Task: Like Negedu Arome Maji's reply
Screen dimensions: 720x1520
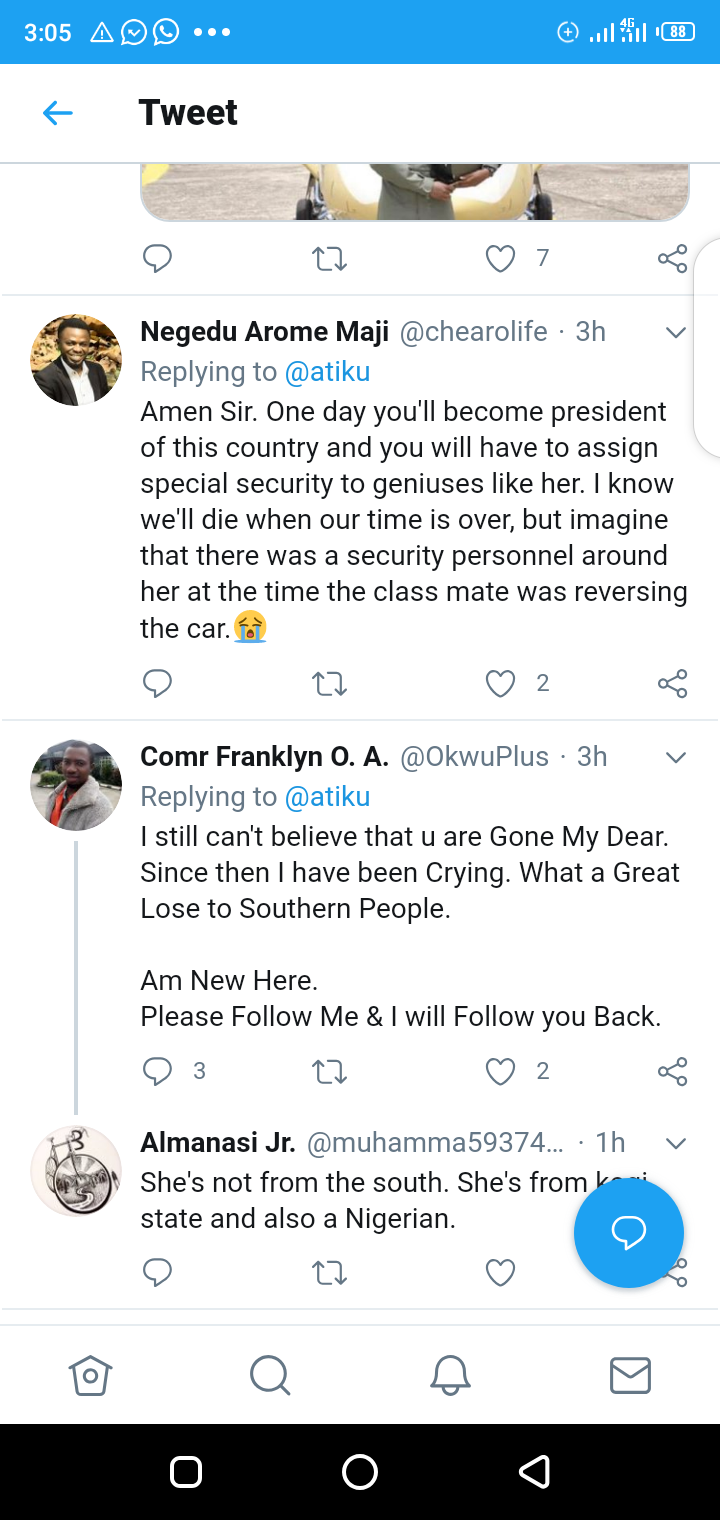Action: click(x=500, y=684)
